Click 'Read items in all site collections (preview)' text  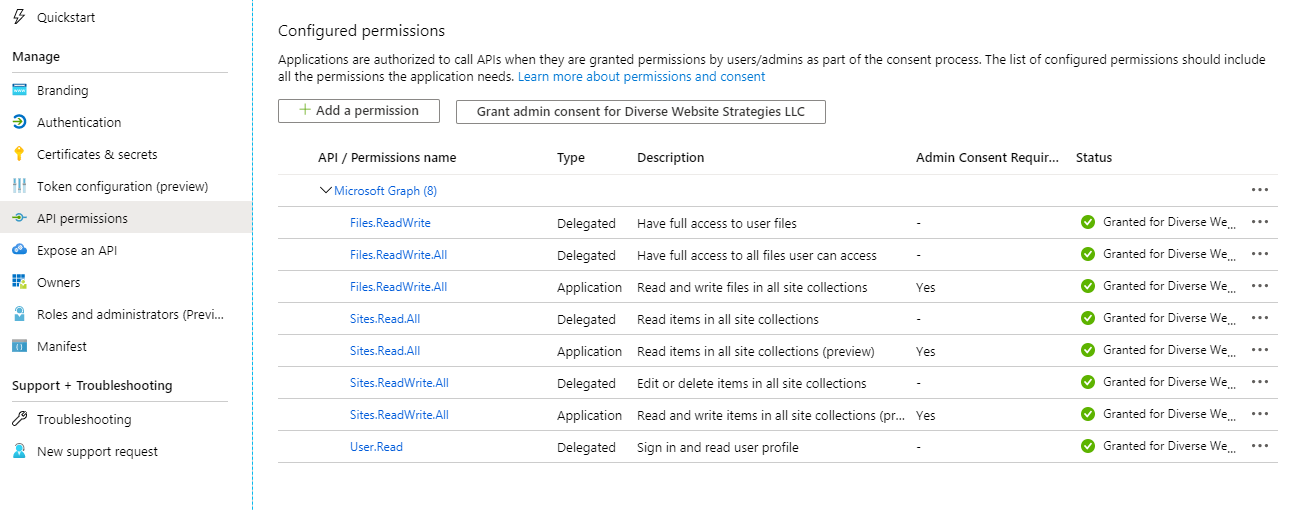click(x=756, y=351)
